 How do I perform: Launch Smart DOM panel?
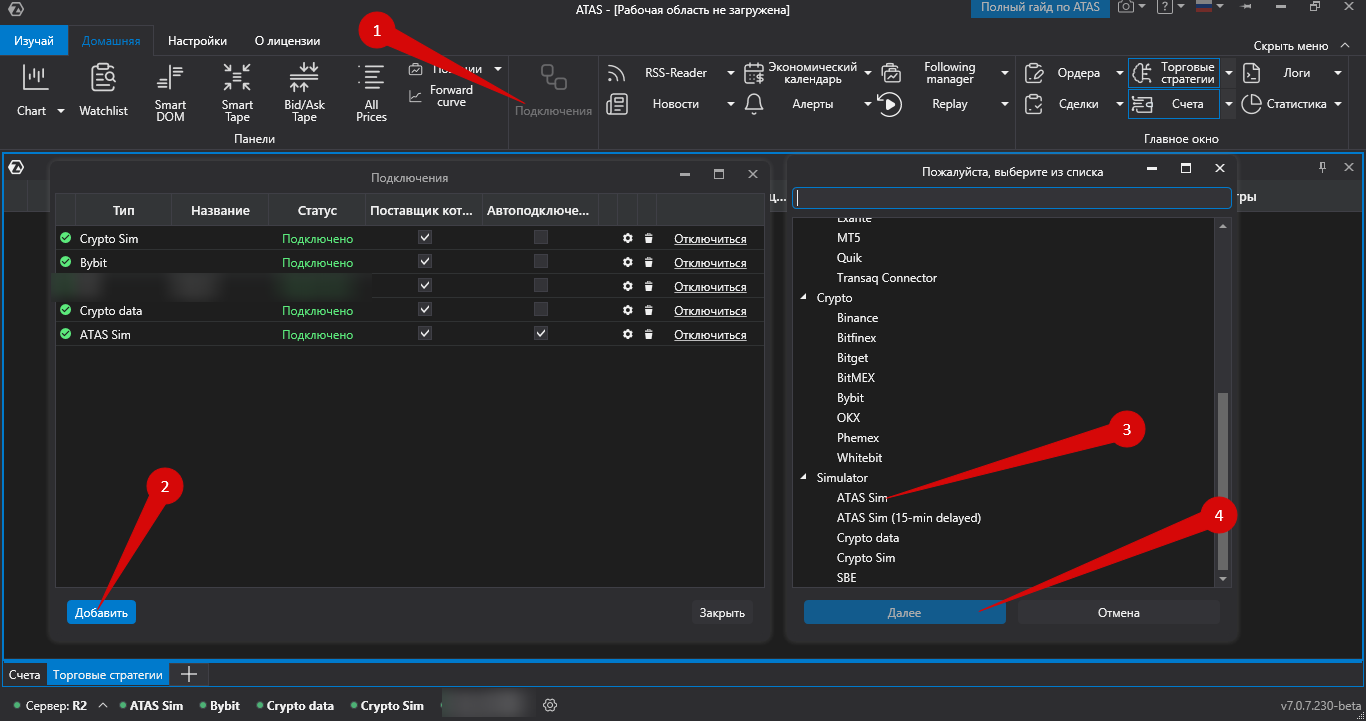click(170, 93)
